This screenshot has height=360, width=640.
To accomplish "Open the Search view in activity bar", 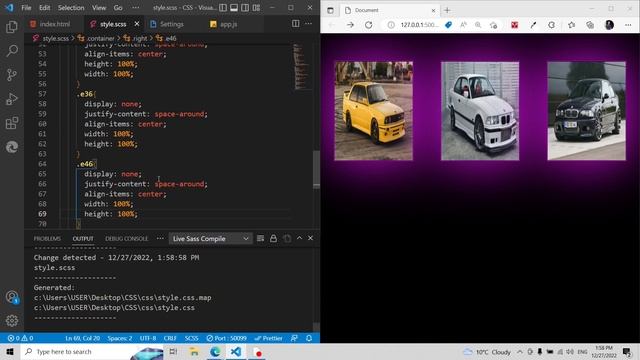I will click(x=12, y=51).
